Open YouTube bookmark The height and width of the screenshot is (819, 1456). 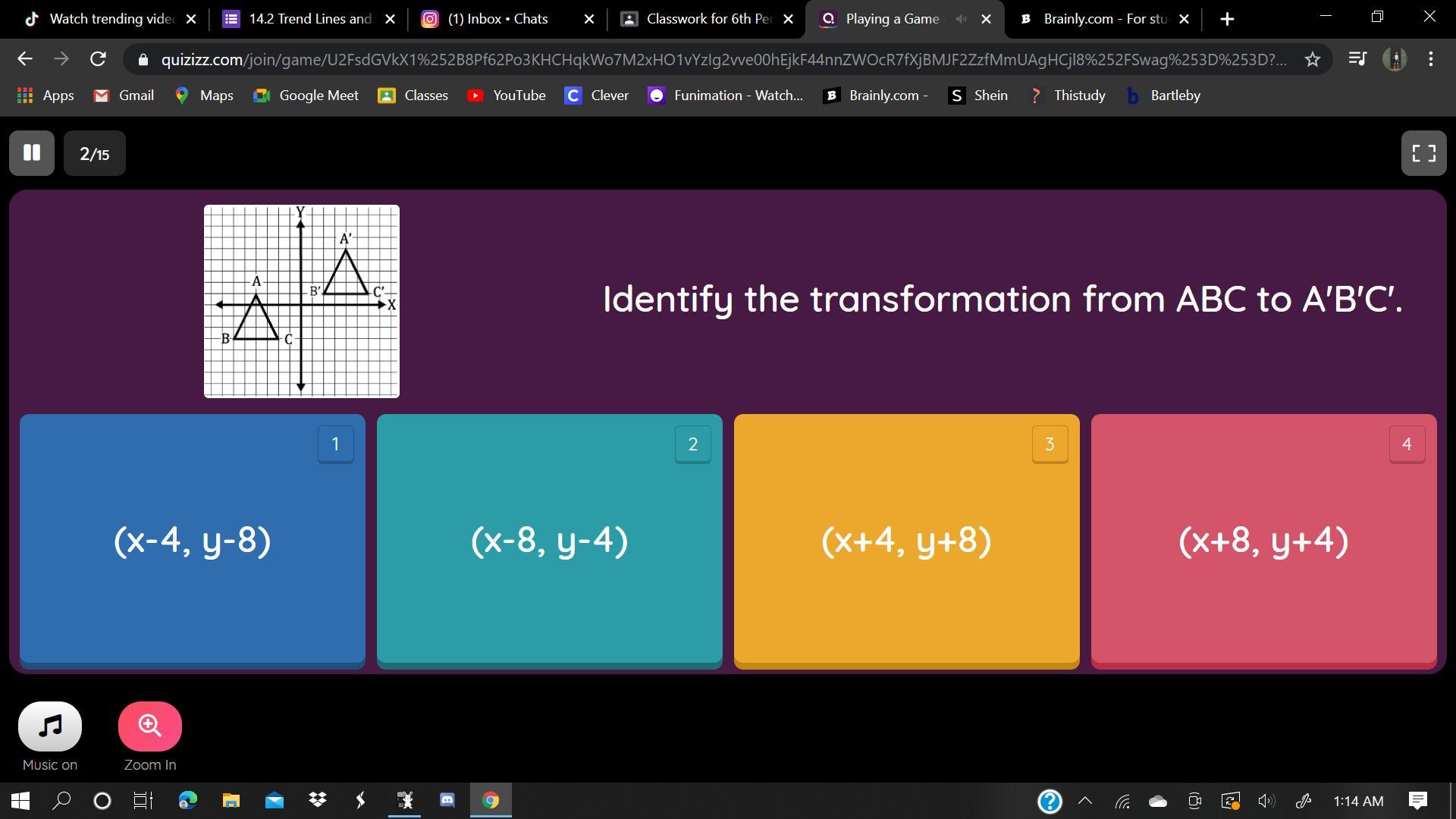[507, 96]
